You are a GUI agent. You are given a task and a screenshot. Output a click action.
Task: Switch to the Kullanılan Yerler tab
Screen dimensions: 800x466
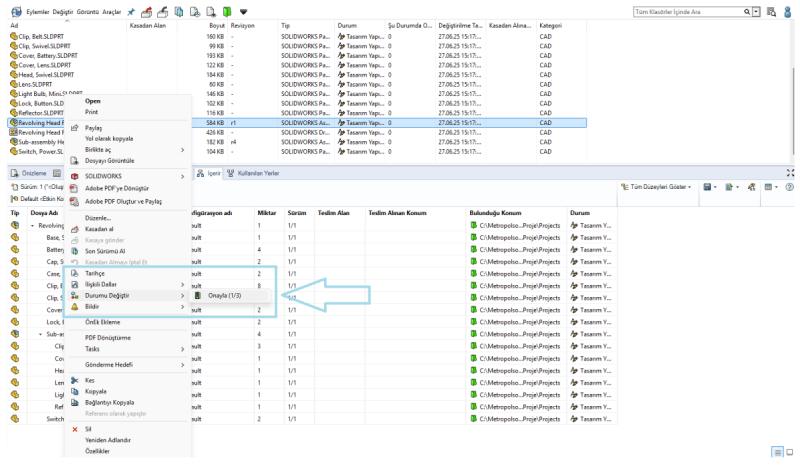pos(254,174)
